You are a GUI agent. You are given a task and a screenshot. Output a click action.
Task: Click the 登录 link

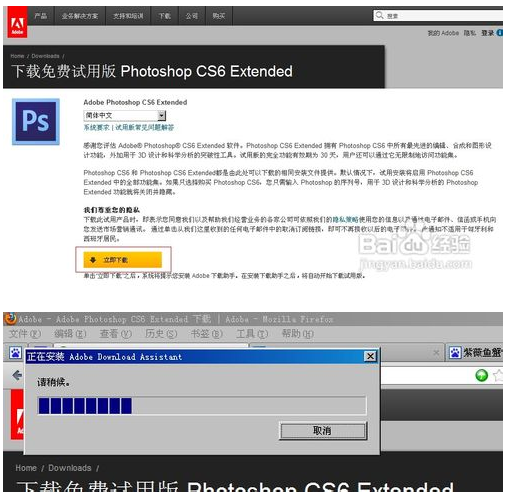coord(487,33)
